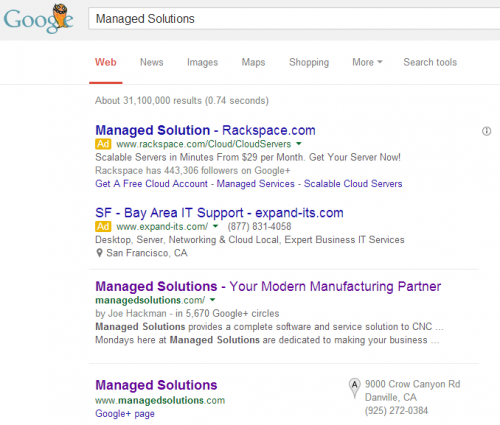This screenshot has height=425, width=500.
Task: Click the search box containing Managed Solutions
Action: pos(294,19)
